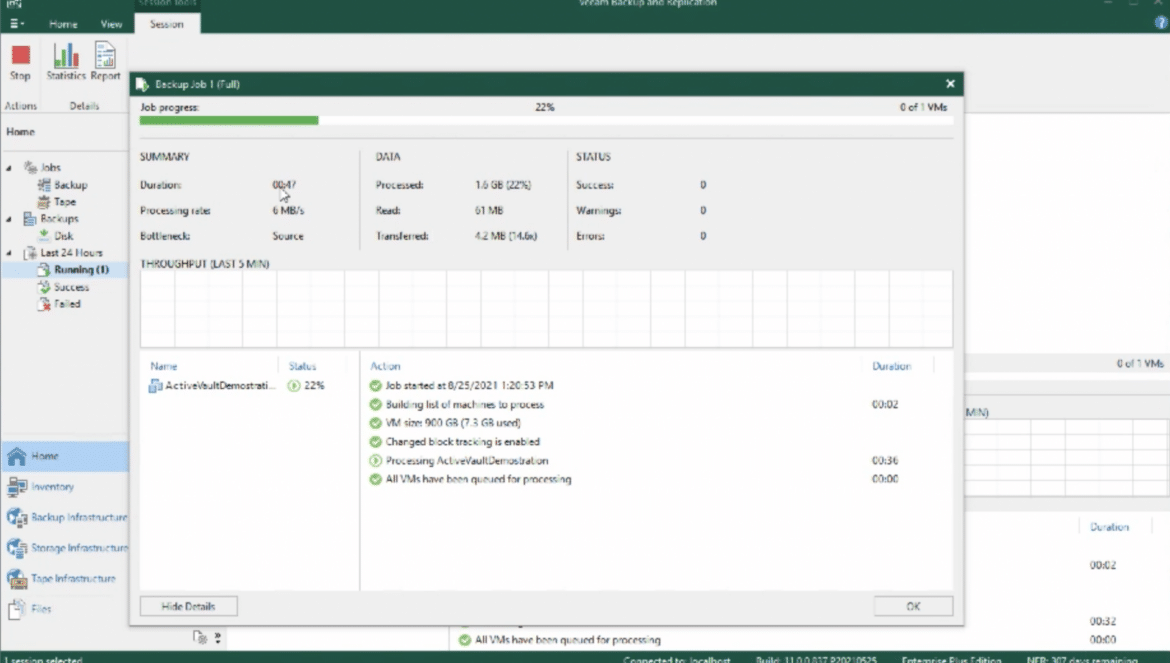Click the 'Enterprise Plus Edition' status bar text
Viewport: 1170px width, 663px height.
tap(951, 659)
